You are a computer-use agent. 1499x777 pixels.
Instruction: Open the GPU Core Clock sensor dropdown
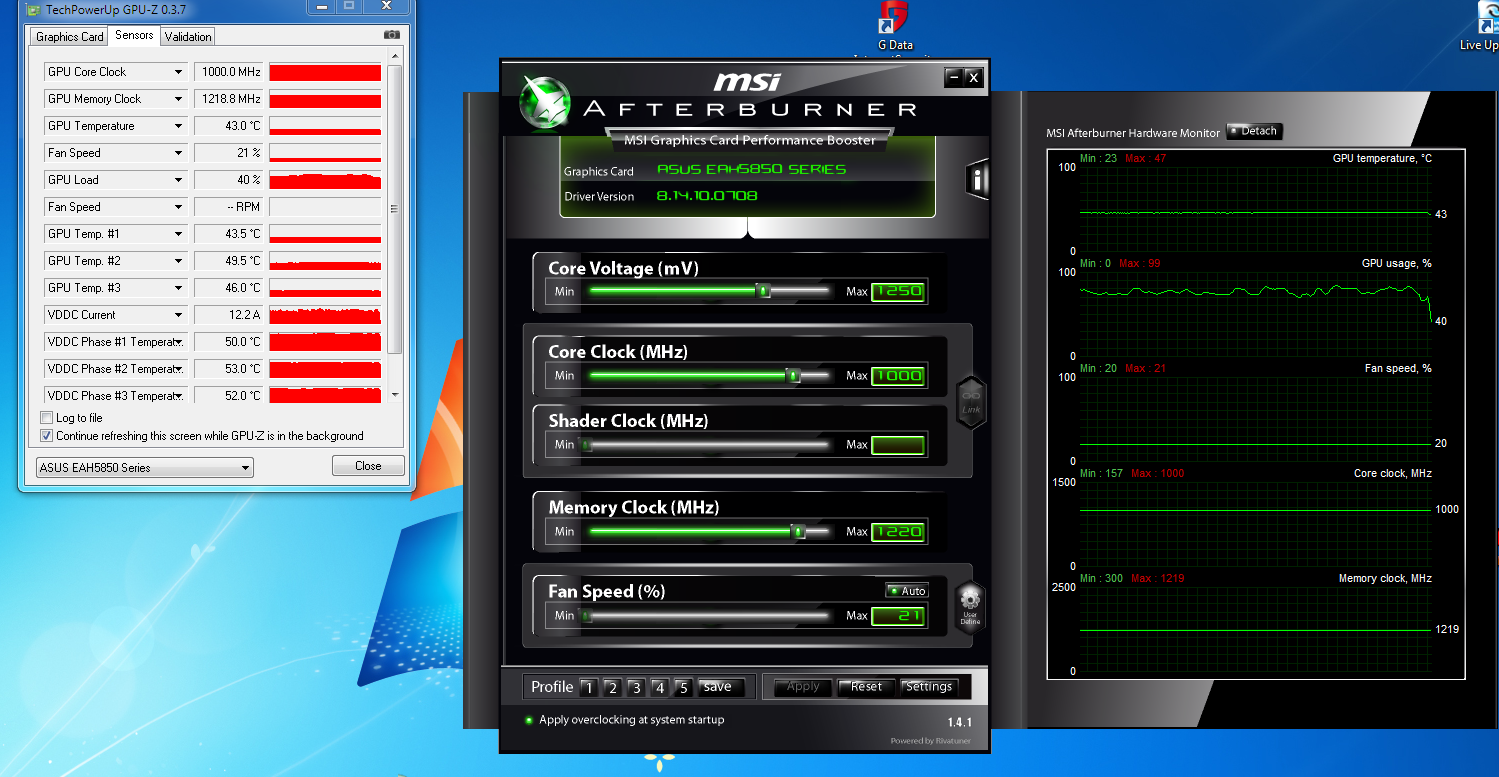point(179,72)
